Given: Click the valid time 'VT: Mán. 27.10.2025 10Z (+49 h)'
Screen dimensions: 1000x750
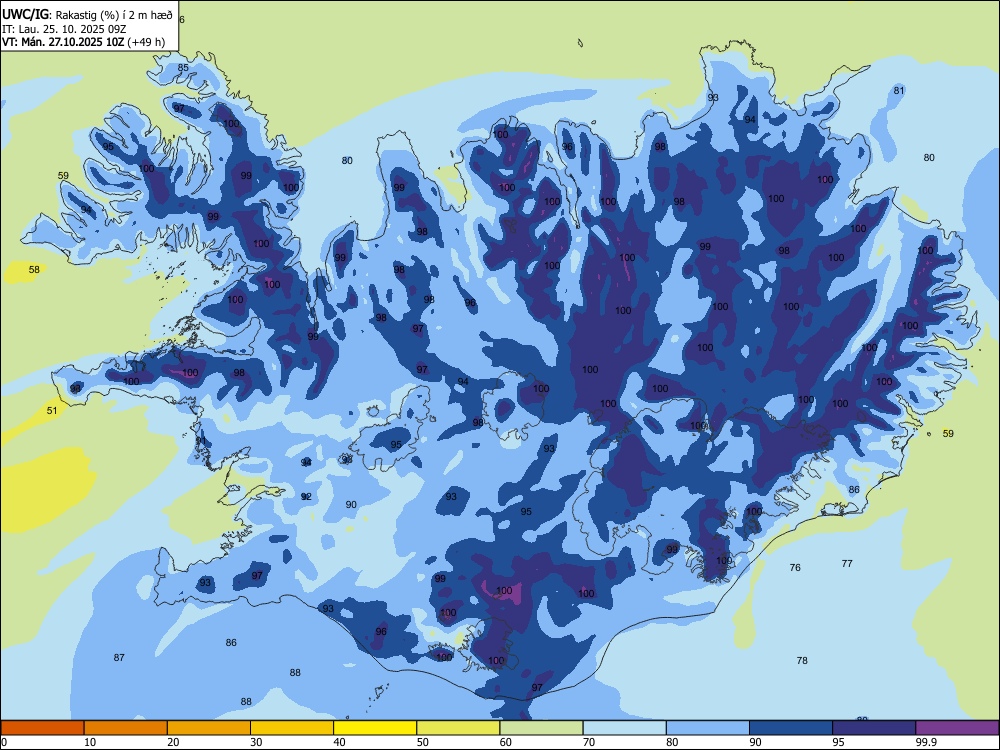Looking at the screenshot, I should (x=84, y=42).
